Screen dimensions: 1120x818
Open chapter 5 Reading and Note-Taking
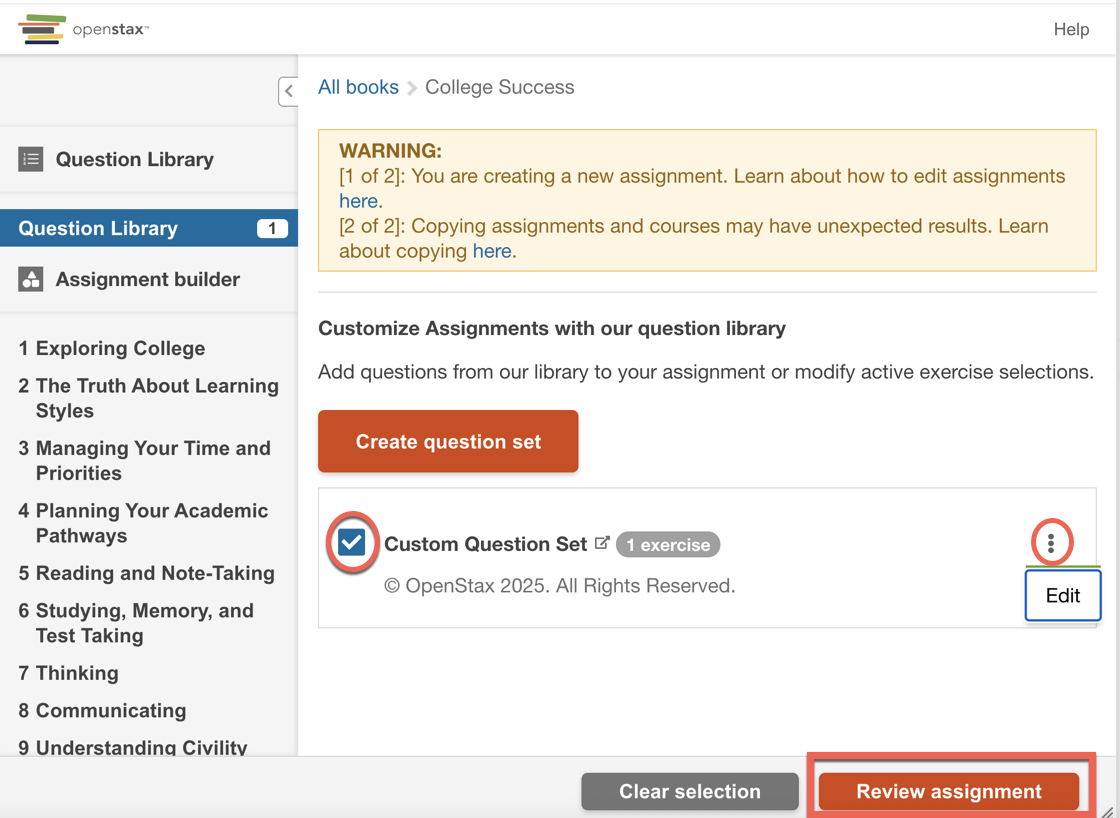click(x=146, y=573)
